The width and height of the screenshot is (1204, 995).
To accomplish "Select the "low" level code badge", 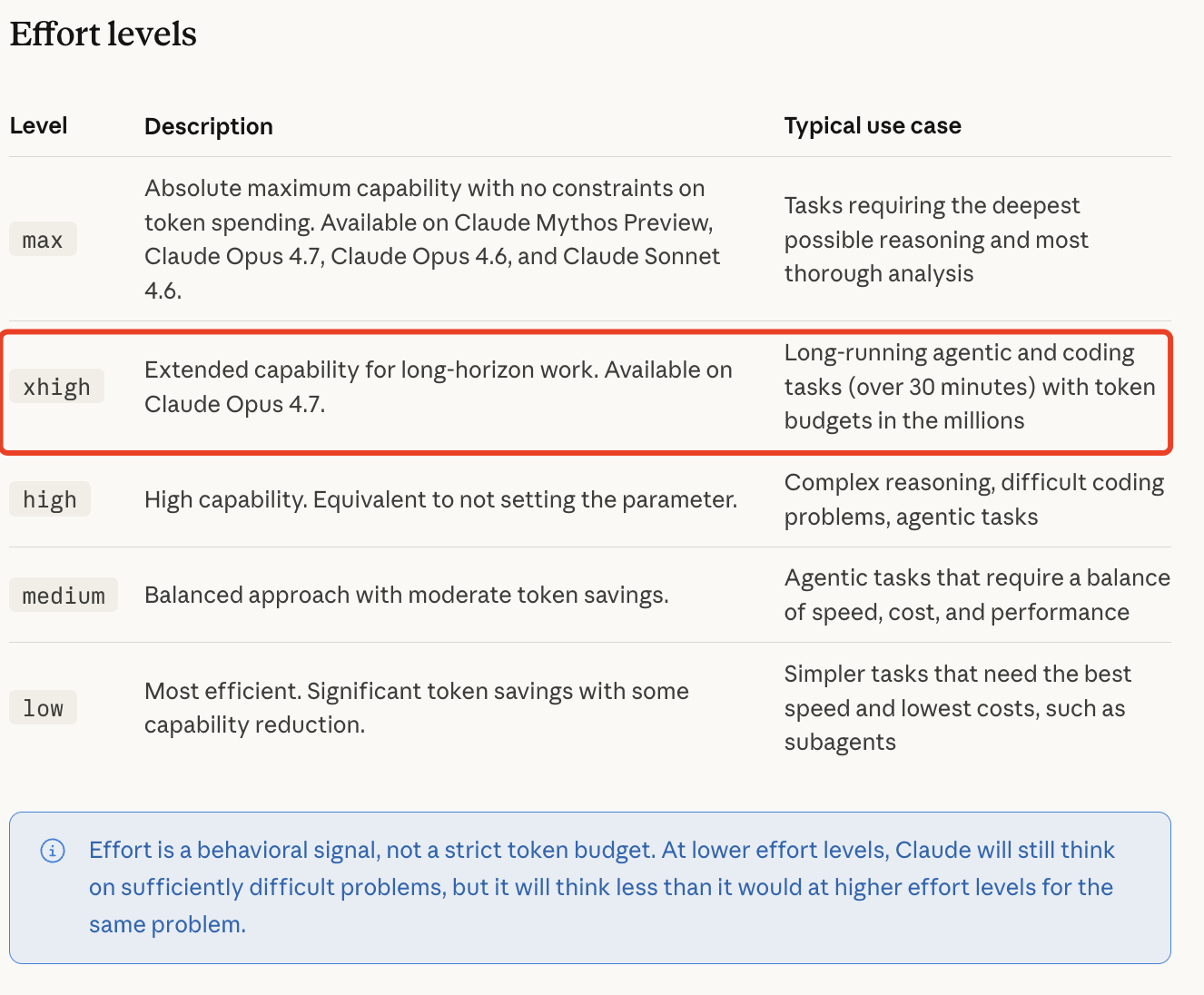I will click(x=43, y=708).
